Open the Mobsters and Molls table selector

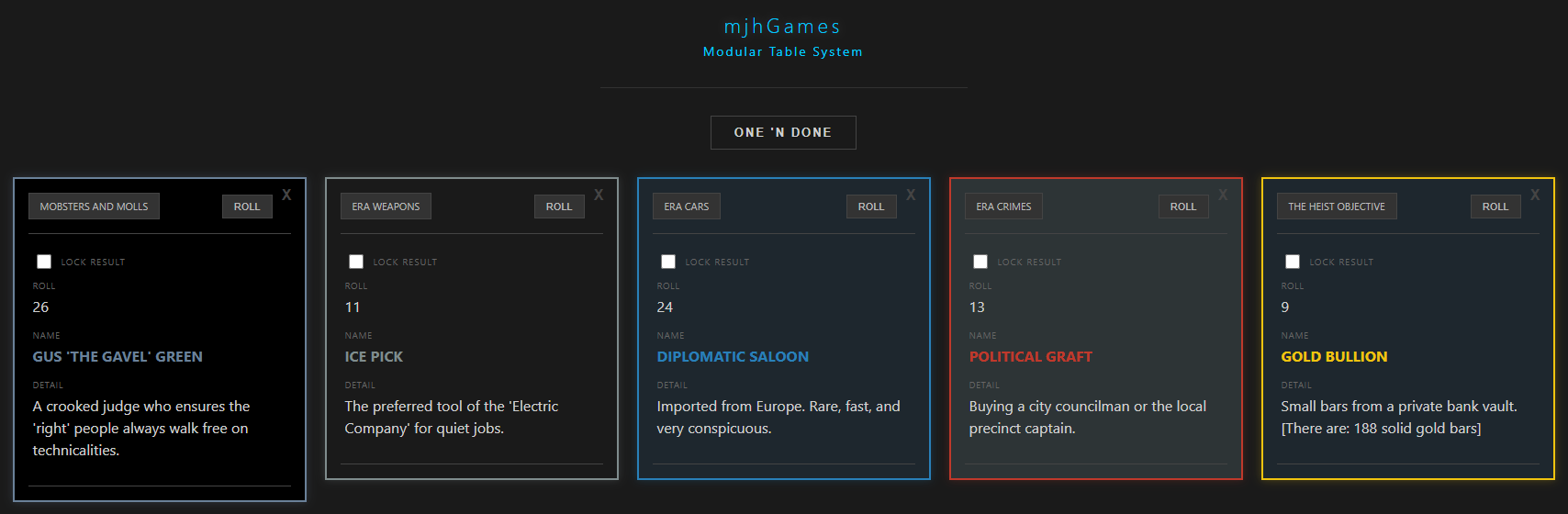click(x=94, y=207)
